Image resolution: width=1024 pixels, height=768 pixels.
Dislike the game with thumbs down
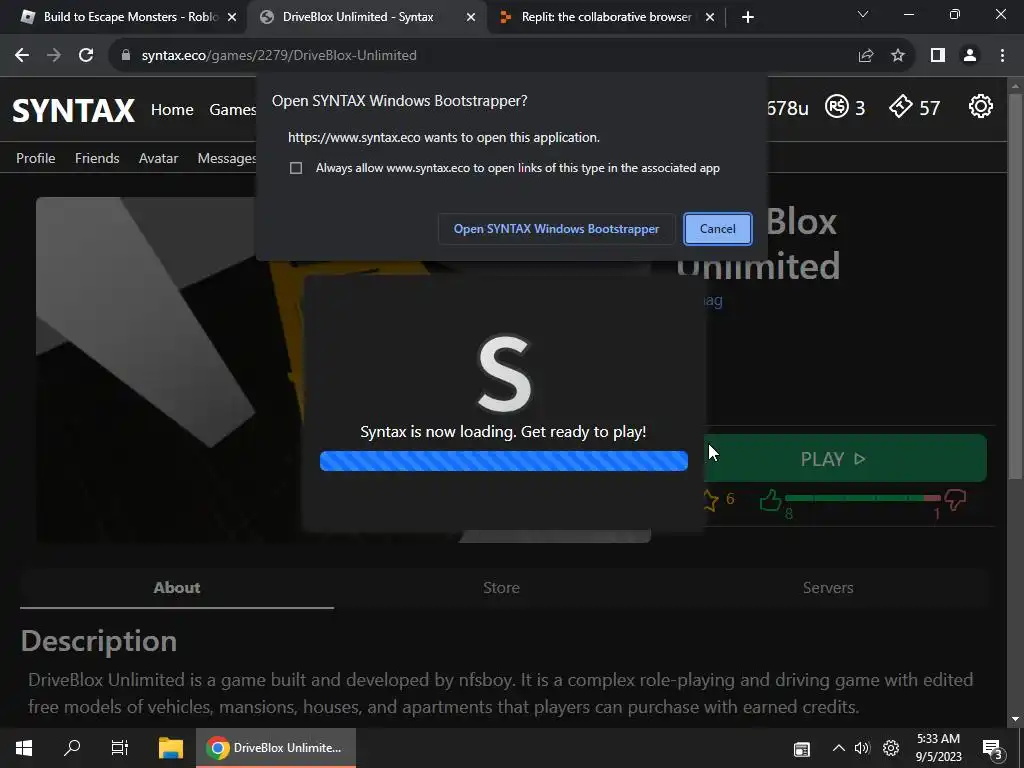955,500
